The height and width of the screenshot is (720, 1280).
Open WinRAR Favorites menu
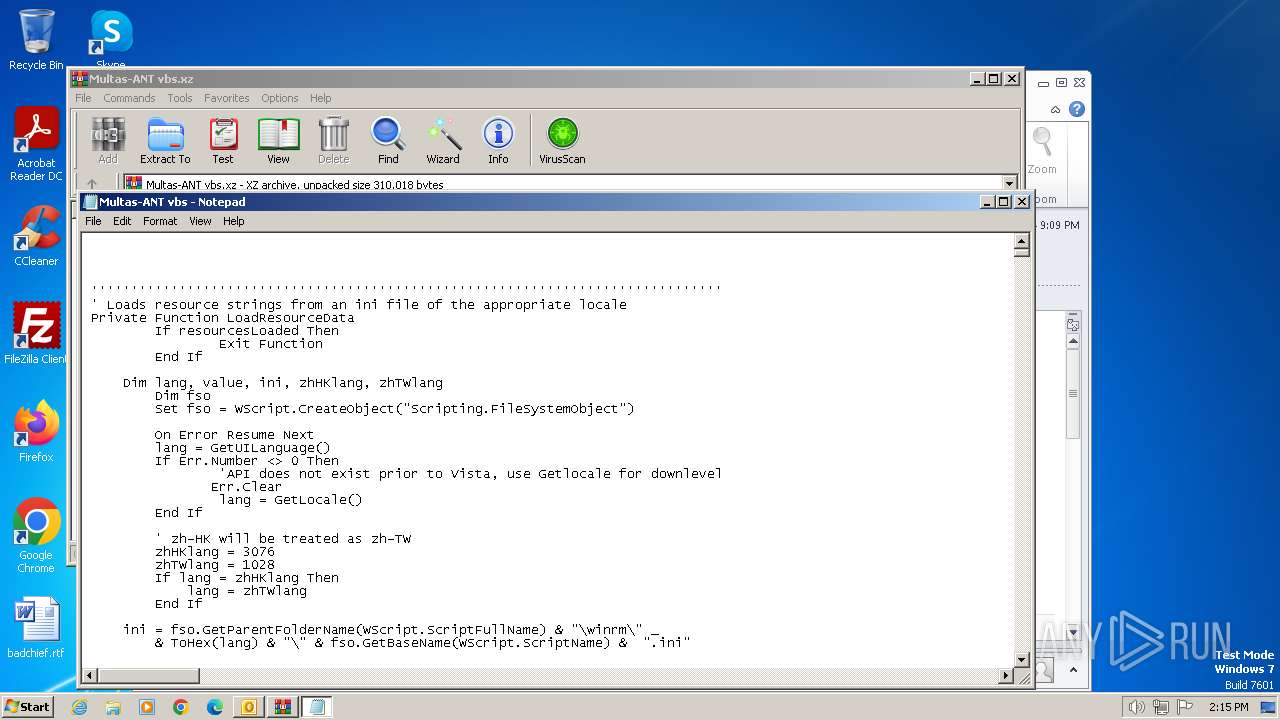[x=227, y=98]
